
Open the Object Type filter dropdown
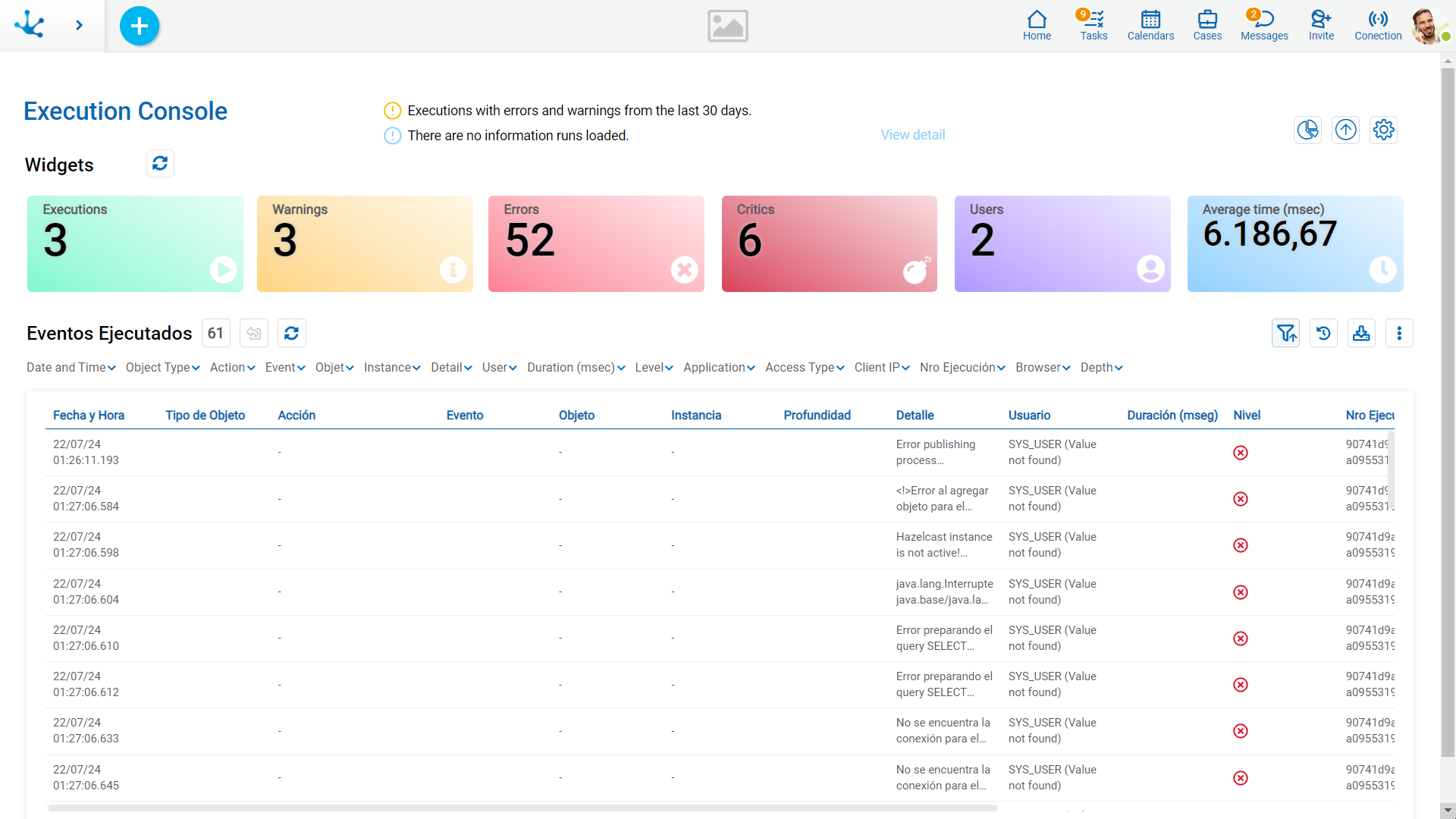(162, 367)
